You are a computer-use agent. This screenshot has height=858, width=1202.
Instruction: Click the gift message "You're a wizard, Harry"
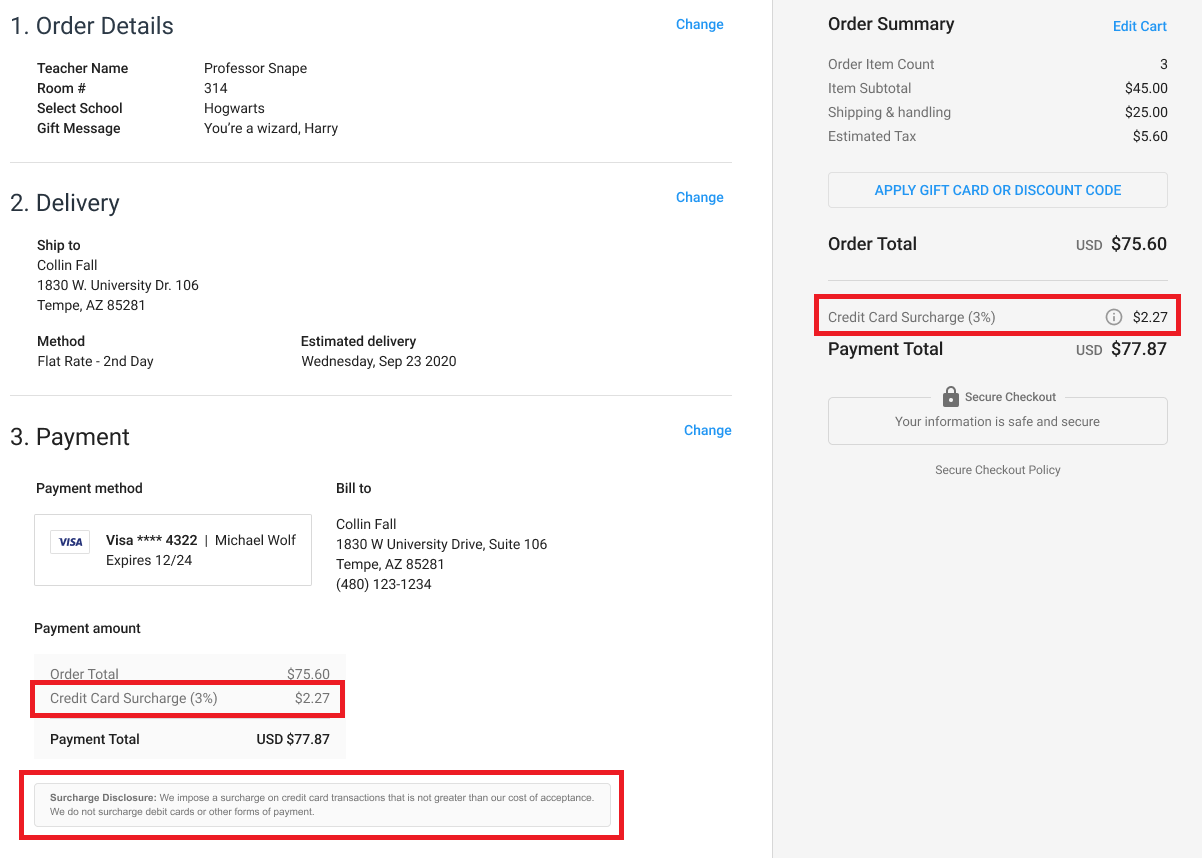[271, 128]
